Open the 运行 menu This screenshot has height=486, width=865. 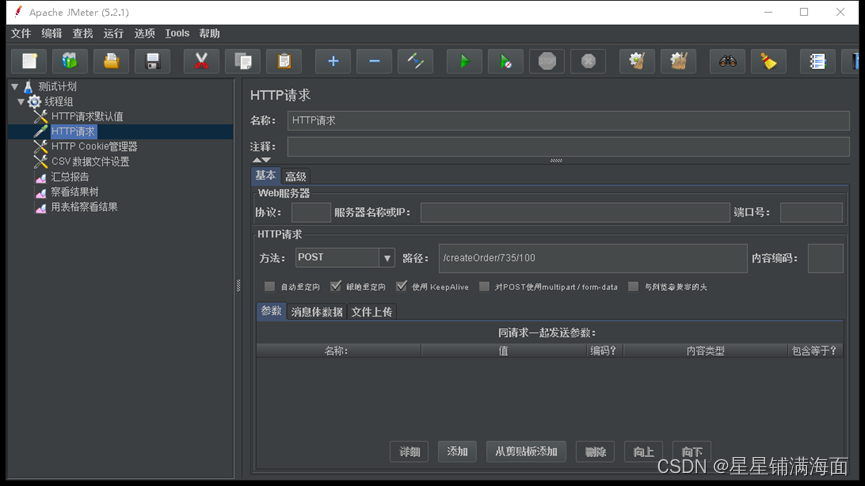point(114,34)
